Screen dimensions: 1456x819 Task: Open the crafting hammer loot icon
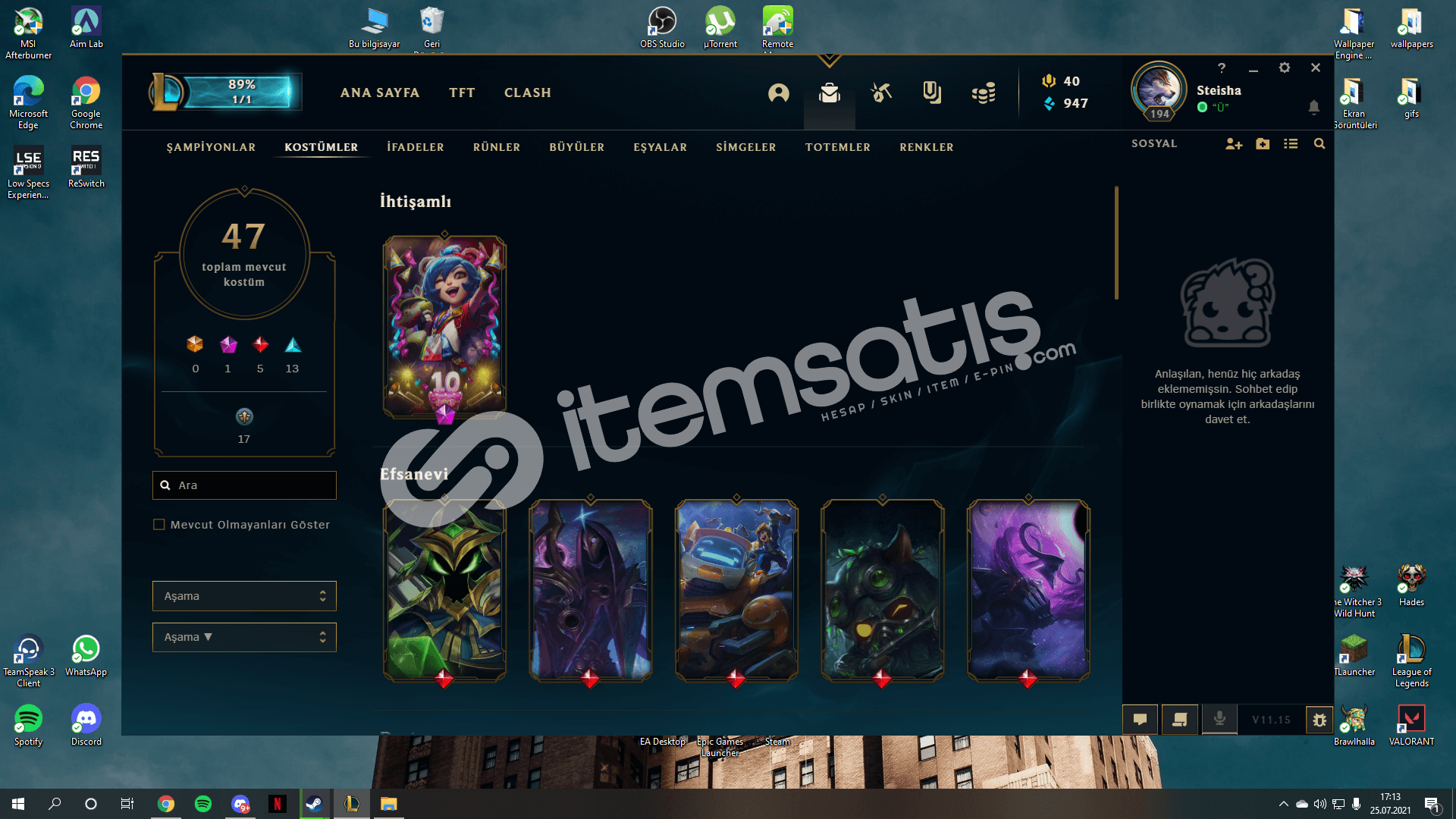tap(880, 93)
